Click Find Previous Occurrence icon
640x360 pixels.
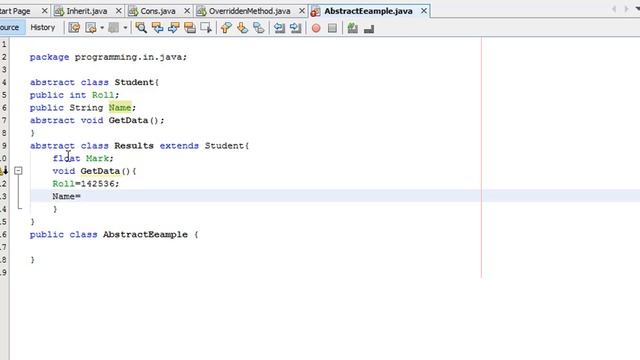point(158,28)
